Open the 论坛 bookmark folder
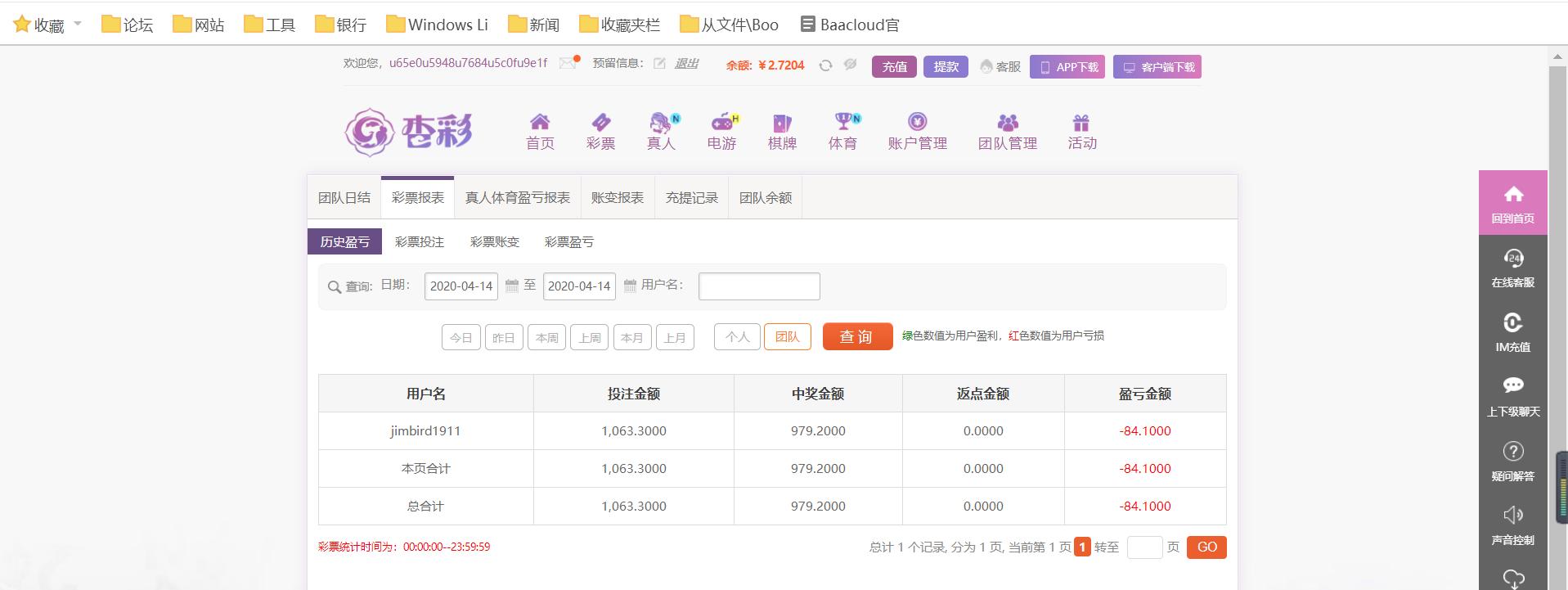1568x590 pixels. (128, 25)
